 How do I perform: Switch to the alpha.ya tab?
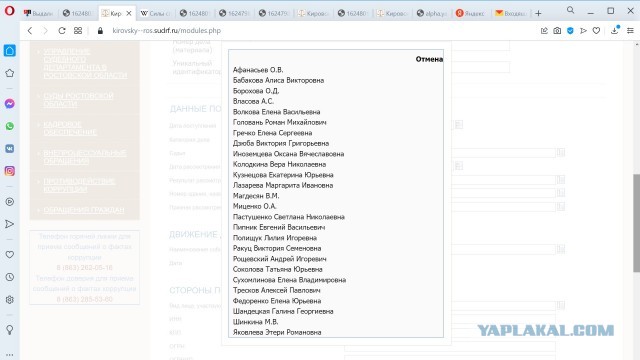[431, 13]
